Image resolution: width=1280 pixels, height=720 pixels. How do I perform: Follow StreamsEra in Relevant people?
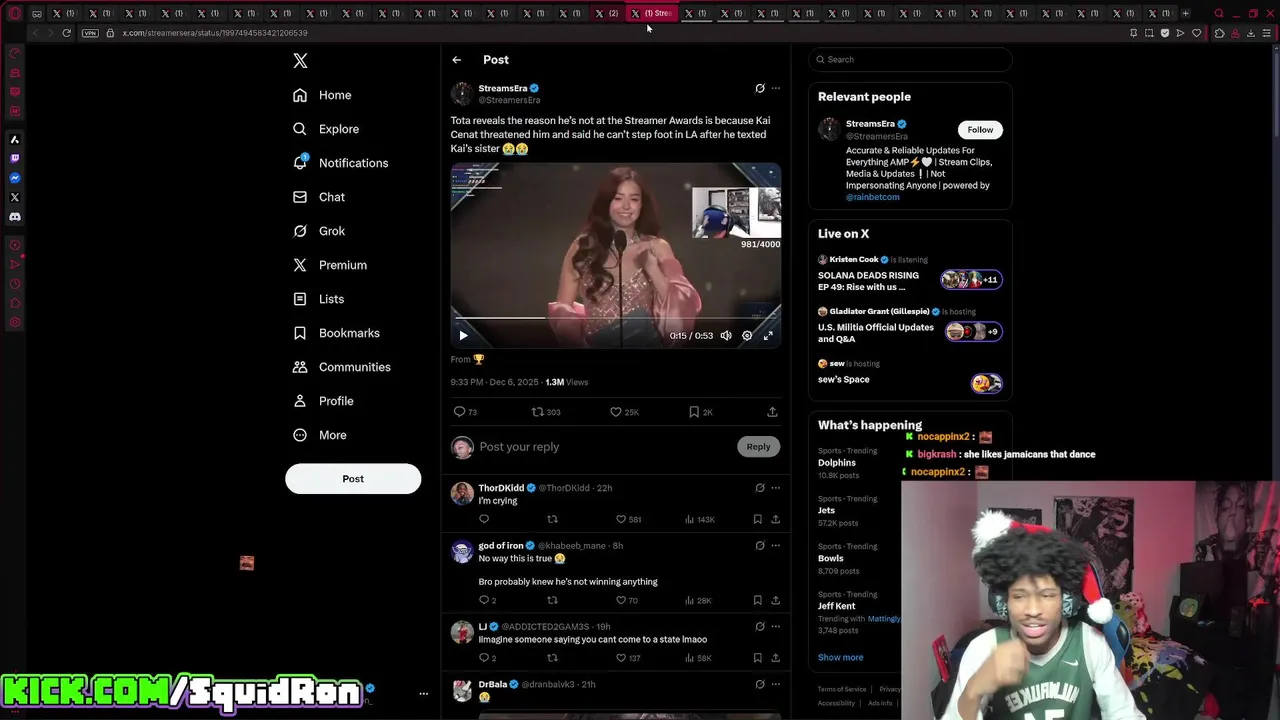pos(980,130)
